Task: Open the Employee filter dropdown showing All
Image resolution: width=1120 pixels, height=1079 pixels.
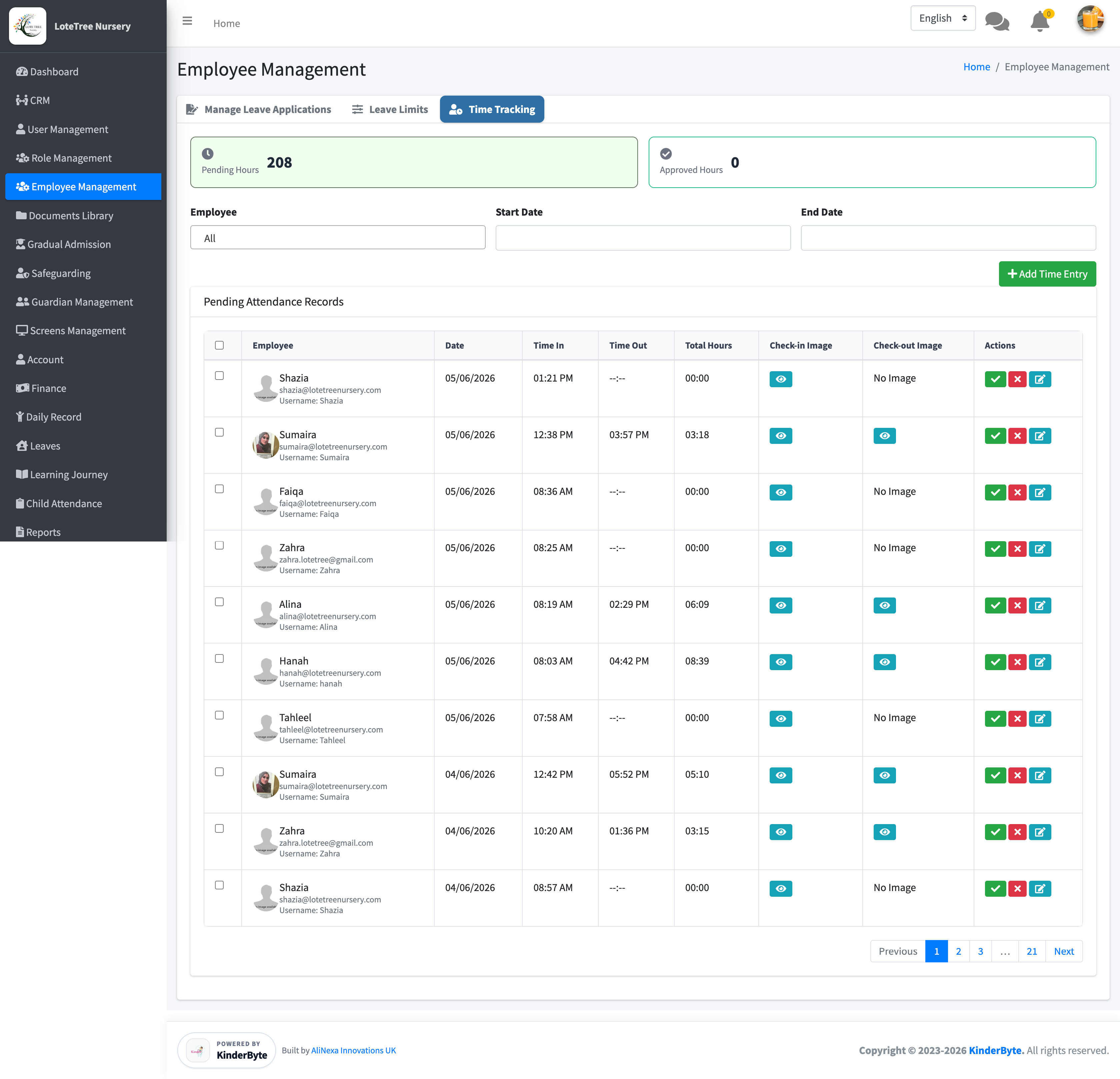Action: tap(337, 238)
